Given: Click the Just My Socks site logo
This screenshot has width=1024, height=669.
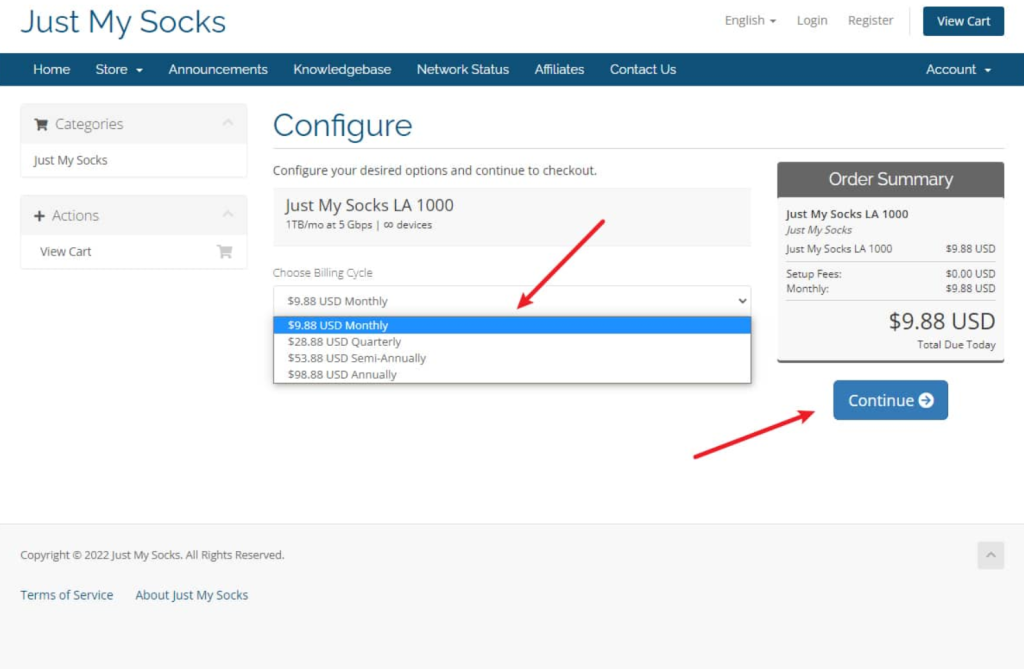Looking at the screenshot, I should pos(123,22).
